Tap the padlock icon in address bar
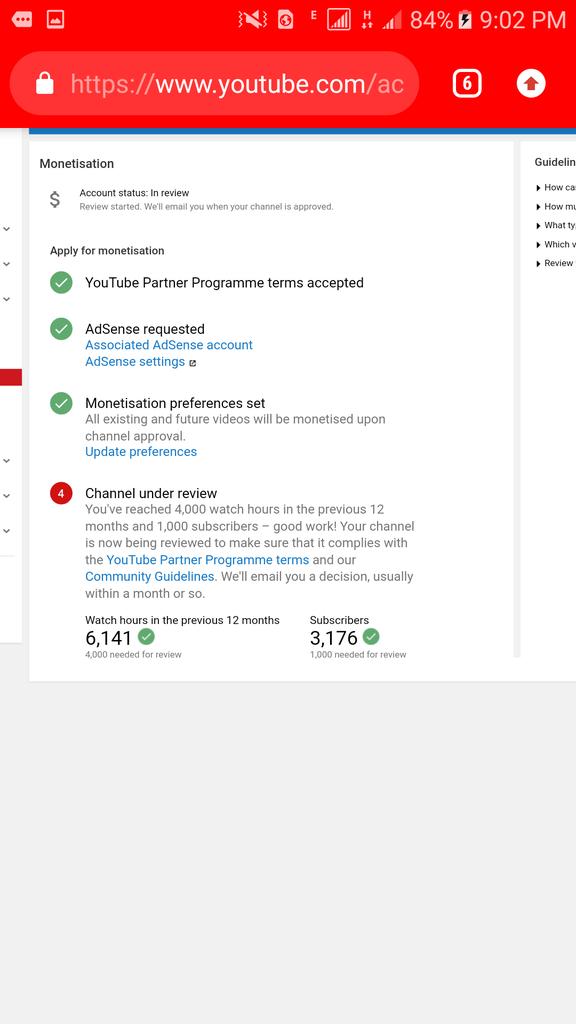The width and height of the screenshot is (576, 1024). point(44,84)
